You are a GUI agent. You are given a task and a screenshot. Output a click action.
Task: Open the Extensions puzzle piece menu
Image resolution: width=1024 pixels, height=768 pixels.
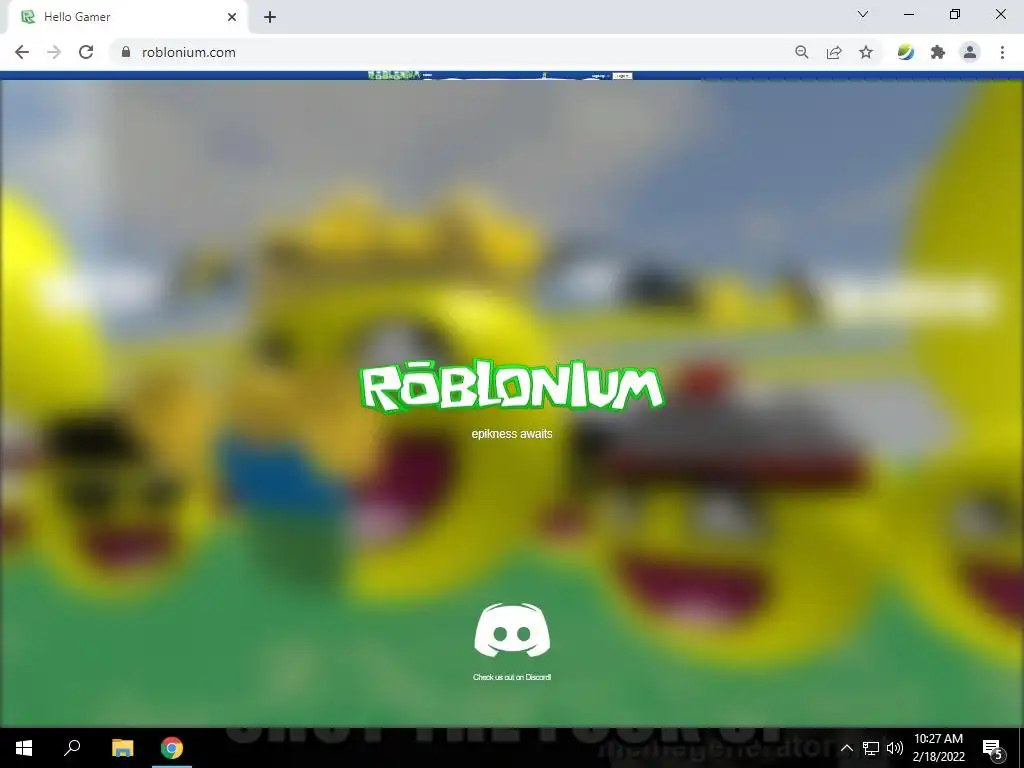(x=938, y=52)
